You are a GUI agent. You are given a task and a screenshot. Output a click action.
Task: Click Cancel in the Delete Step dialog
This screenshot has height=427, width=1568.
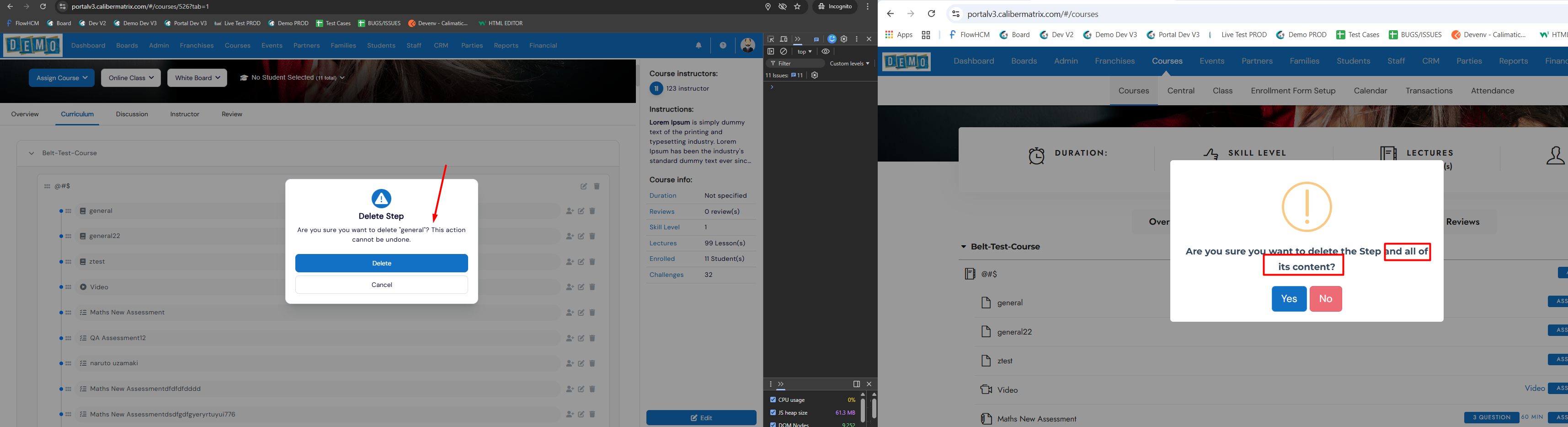pyautogui.click(x=382, y=285)
